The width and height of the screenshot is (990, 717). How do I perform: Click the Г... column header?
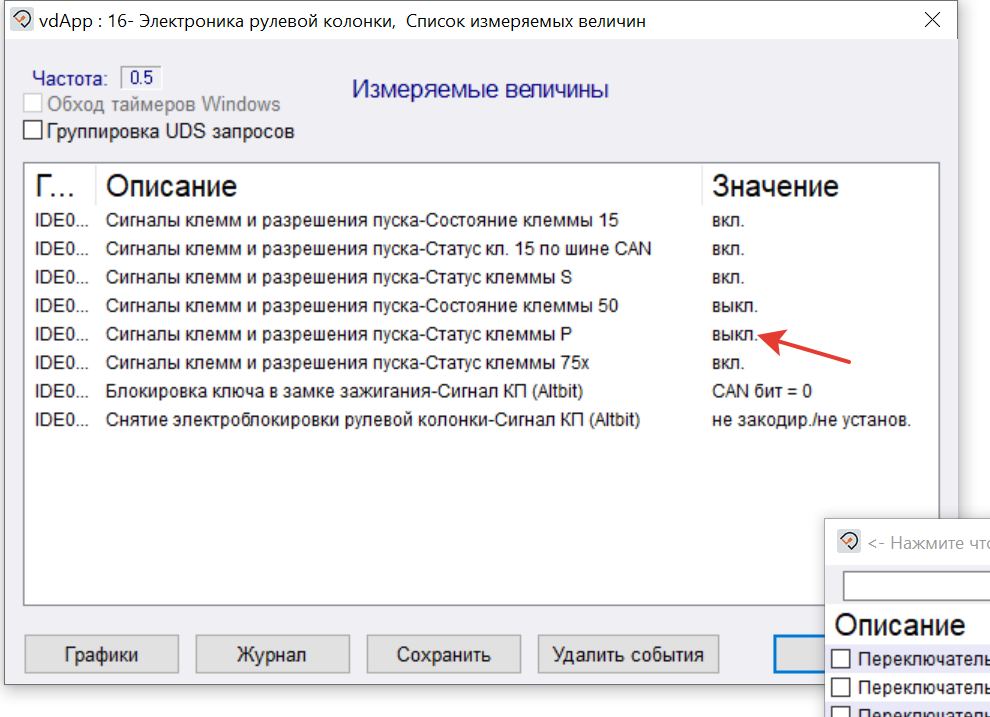[x=60, y=186]
